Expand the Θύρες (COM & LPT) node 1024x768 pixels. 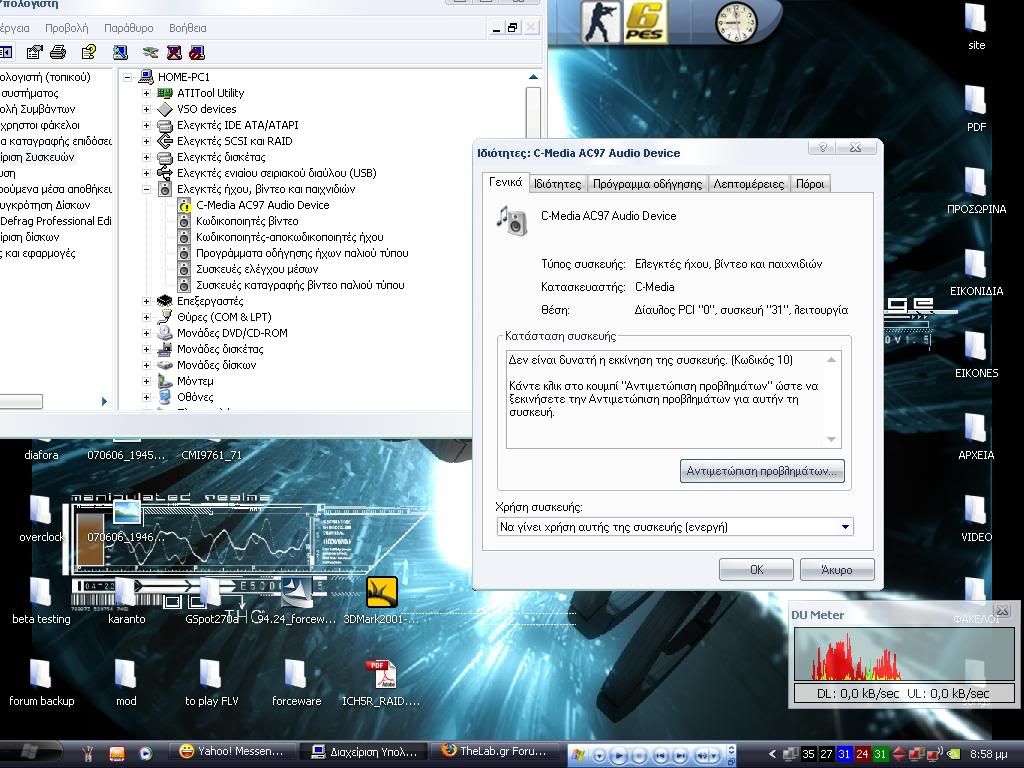[146, 317]
